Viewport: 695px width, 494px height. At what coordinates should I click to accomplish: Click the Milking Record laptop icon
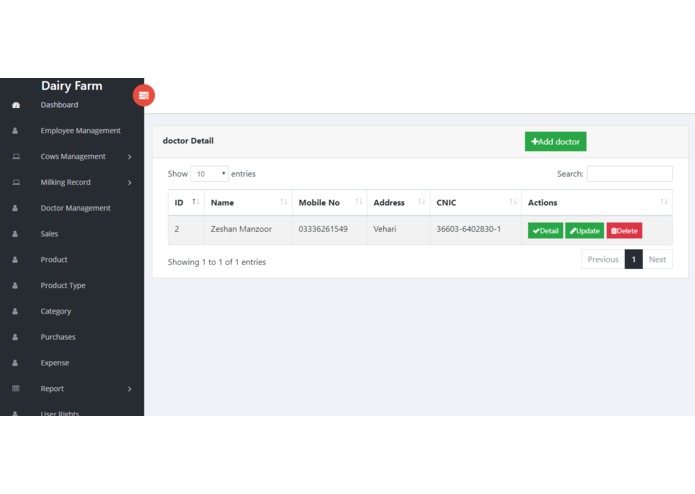(16, 182)
